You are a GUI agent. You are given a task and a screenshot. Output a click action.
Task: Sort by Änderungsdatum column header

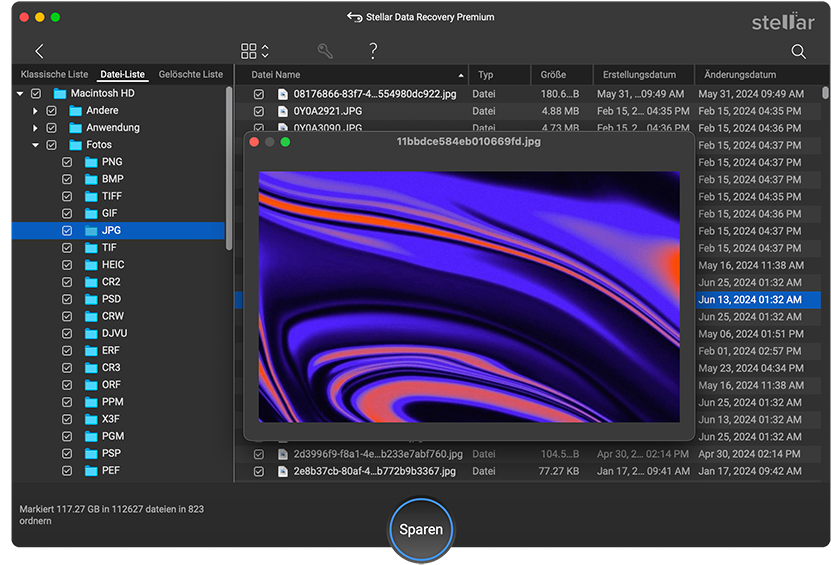tap(740, 75)
